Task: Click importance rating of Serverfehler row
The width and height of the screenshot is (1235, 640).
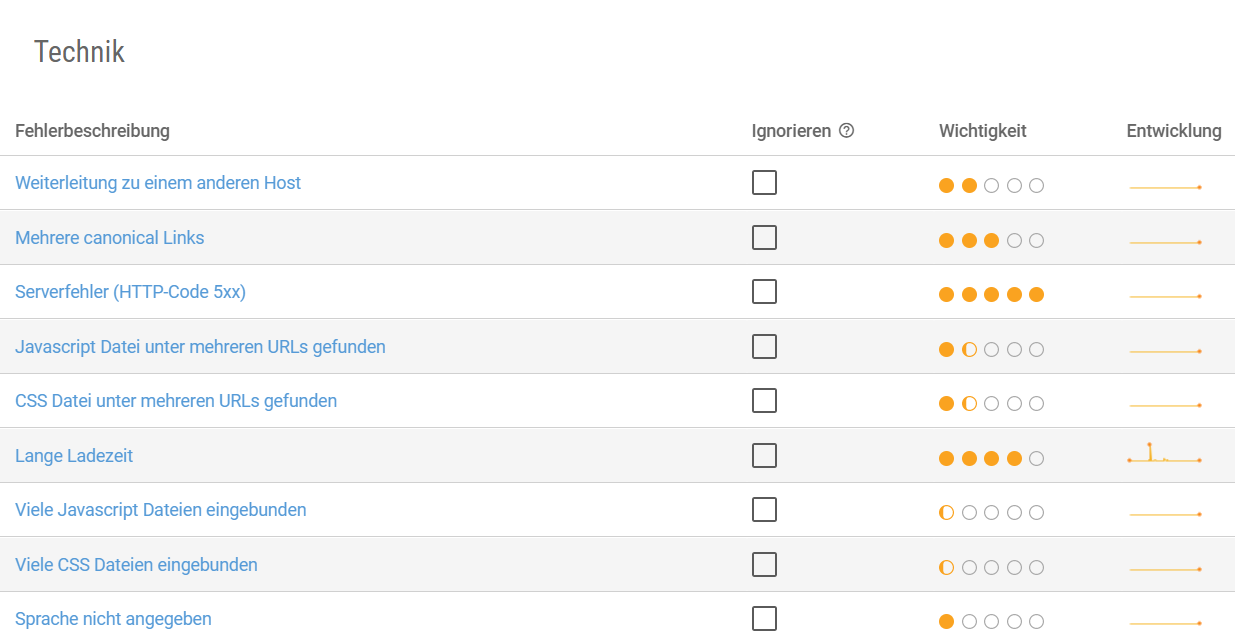Action: 991,294
